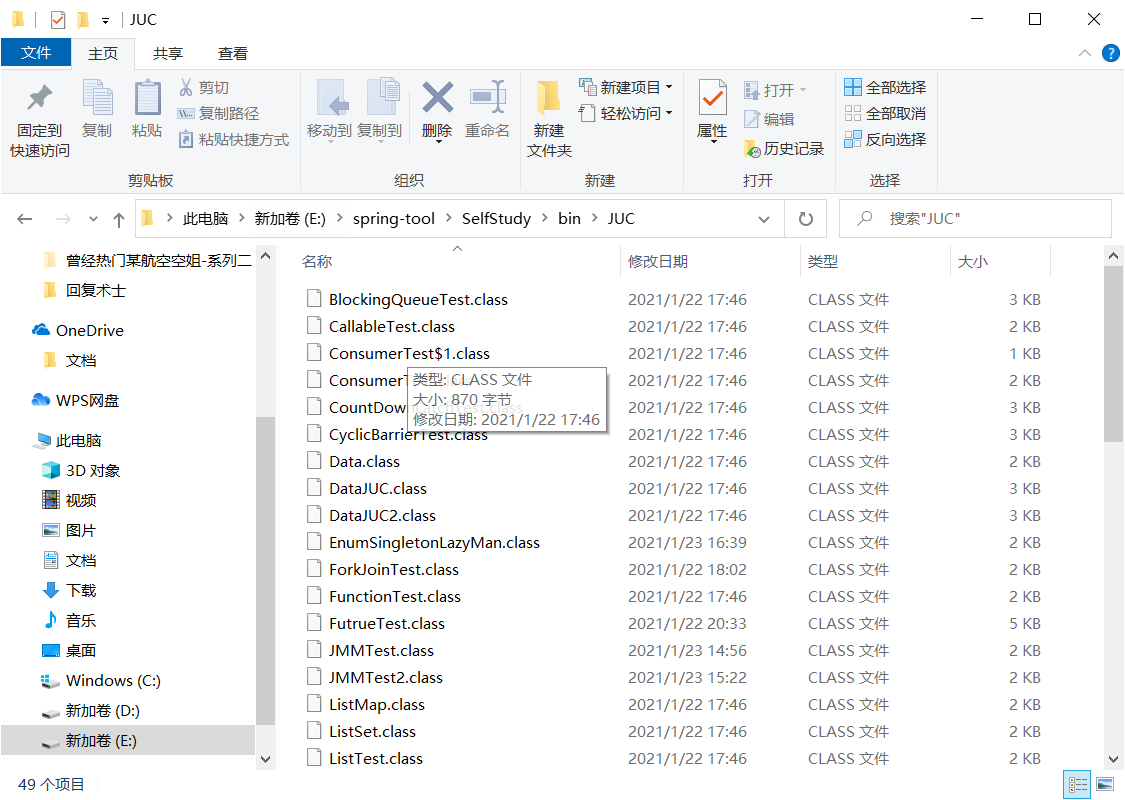This screenshot has height=800, width=1125.
Task: Select the file JMMTest2.class
Action: click(x=386, y=677)
